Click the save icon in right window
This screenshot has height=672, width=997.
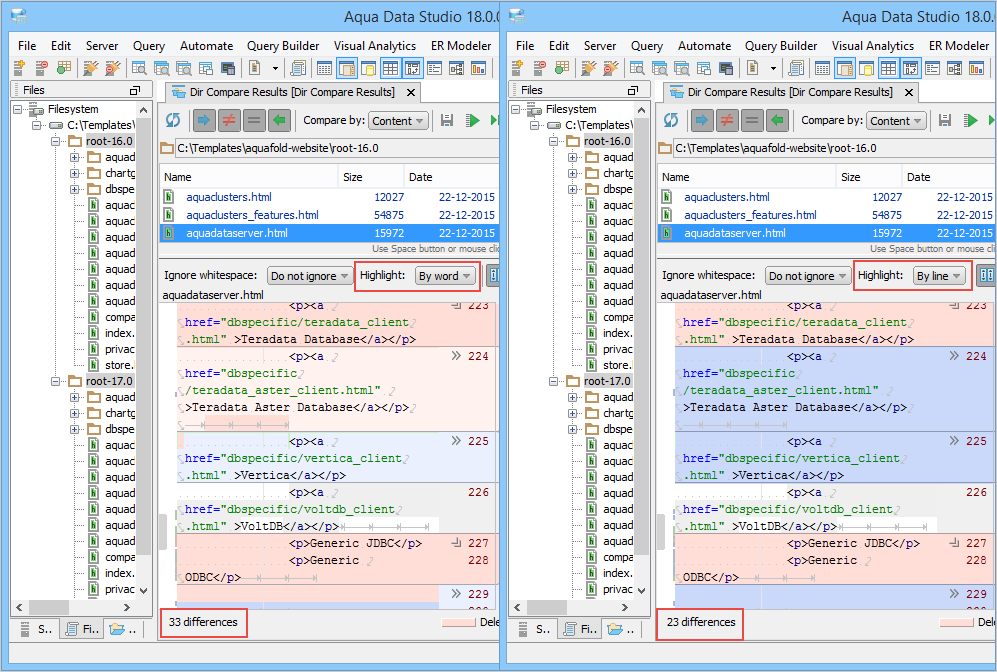(944, 120)
